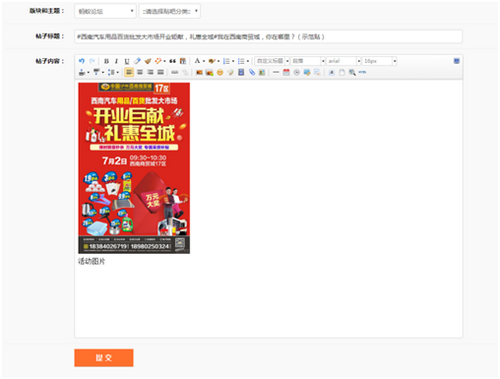Click the format painter brush icon
500x379 pixels.
click(148, 61)
